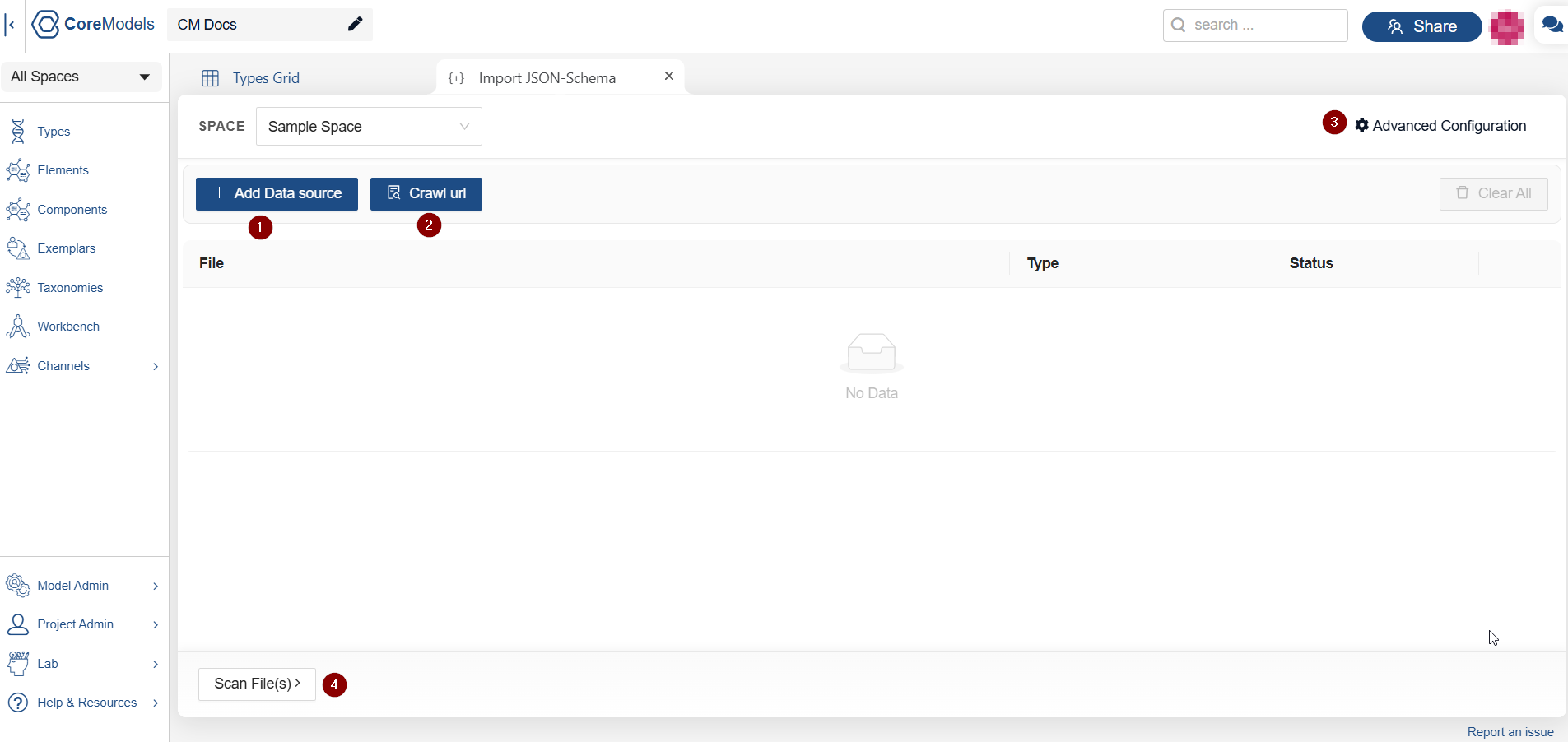Image resolution: width=1568 pixels, height=742 pixels.
Task: Click the pencil icon to rename CM Docs
Action: click(355, 25)
